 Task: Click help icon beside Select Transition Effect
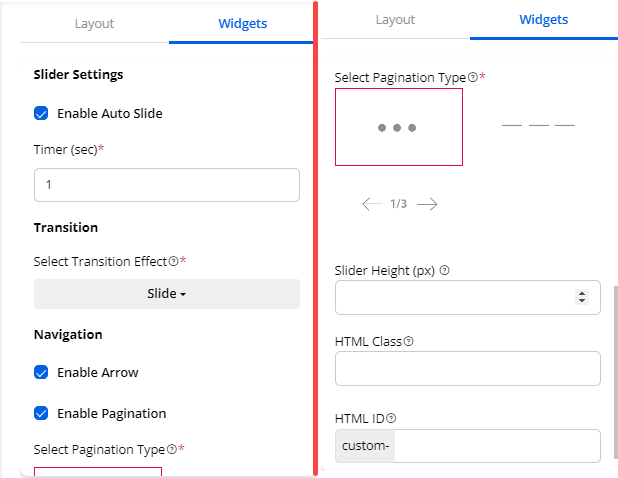coord(173,261)
